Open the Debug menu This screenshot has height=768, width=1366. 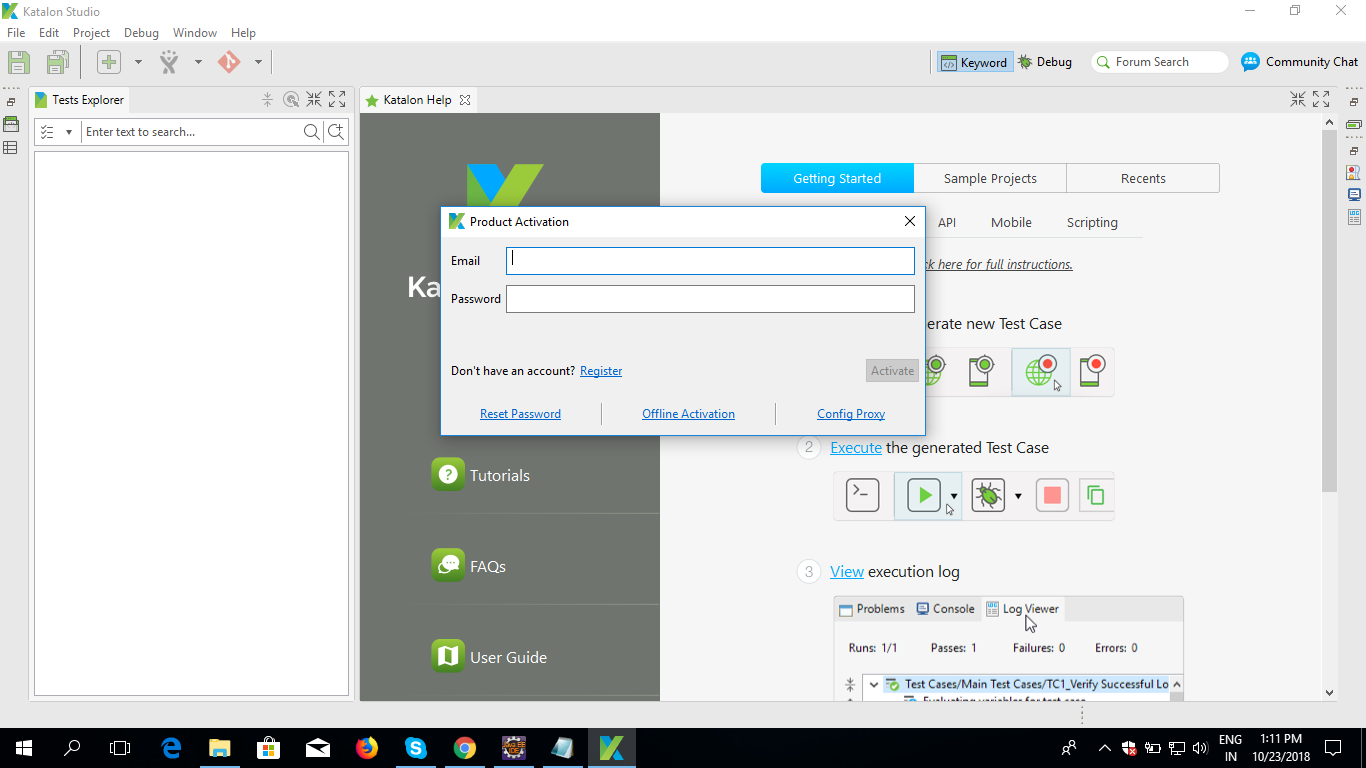[x=141, y=33]
